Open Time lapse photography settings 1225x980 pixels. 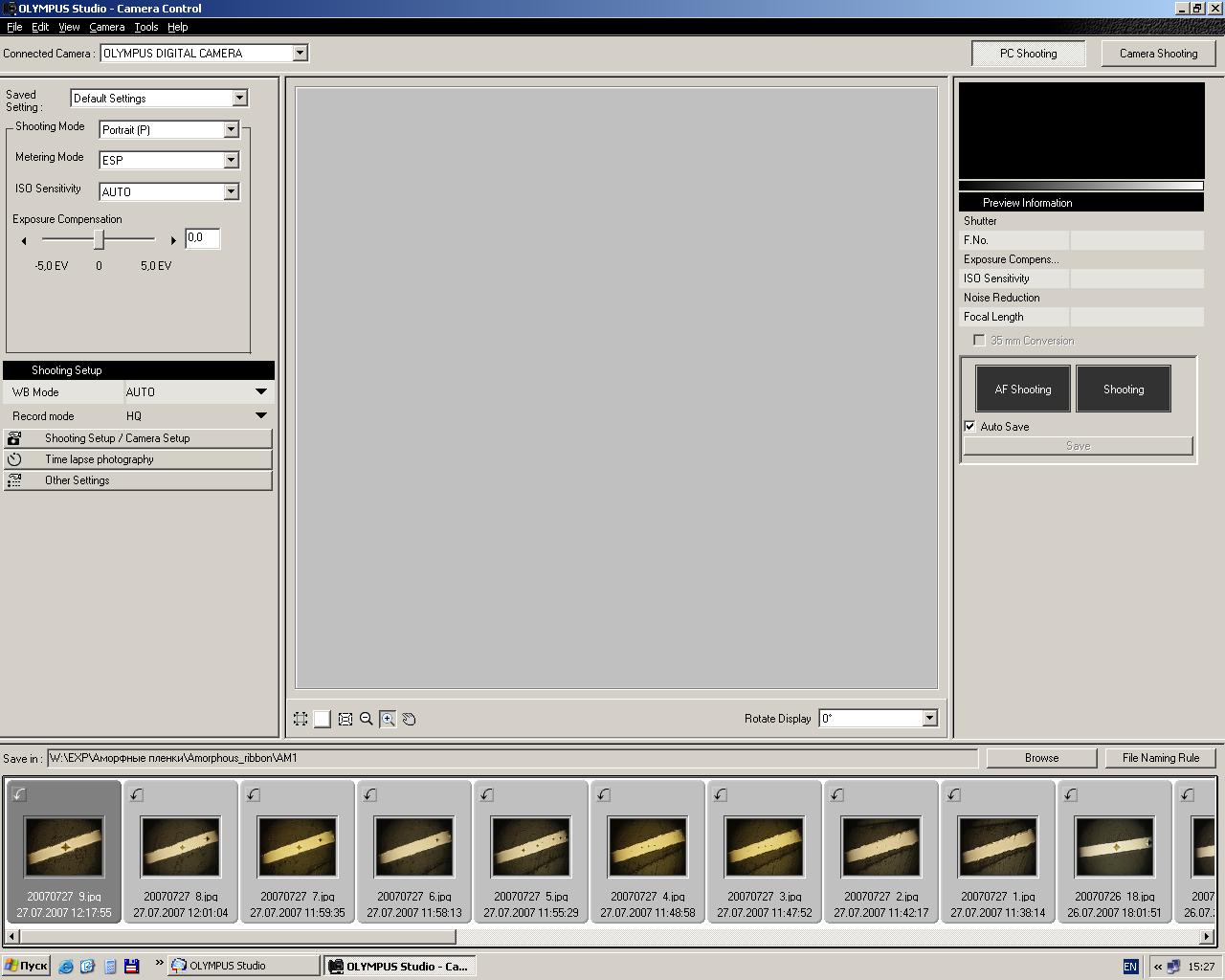click(139, 459)
